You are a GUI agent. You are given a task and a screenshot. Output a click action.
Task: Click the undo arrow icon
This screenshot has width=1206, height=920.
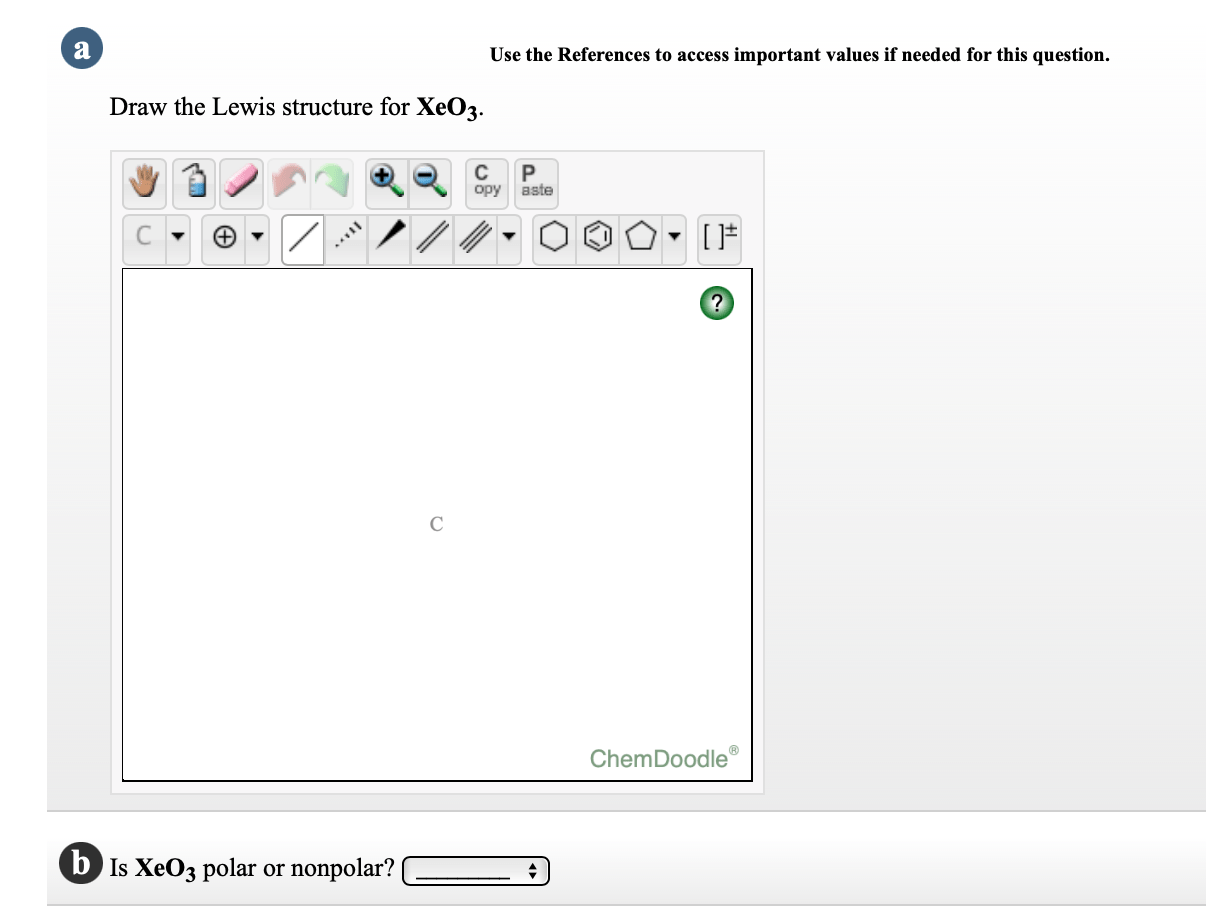pyautogui.click(x=289, y=182)
